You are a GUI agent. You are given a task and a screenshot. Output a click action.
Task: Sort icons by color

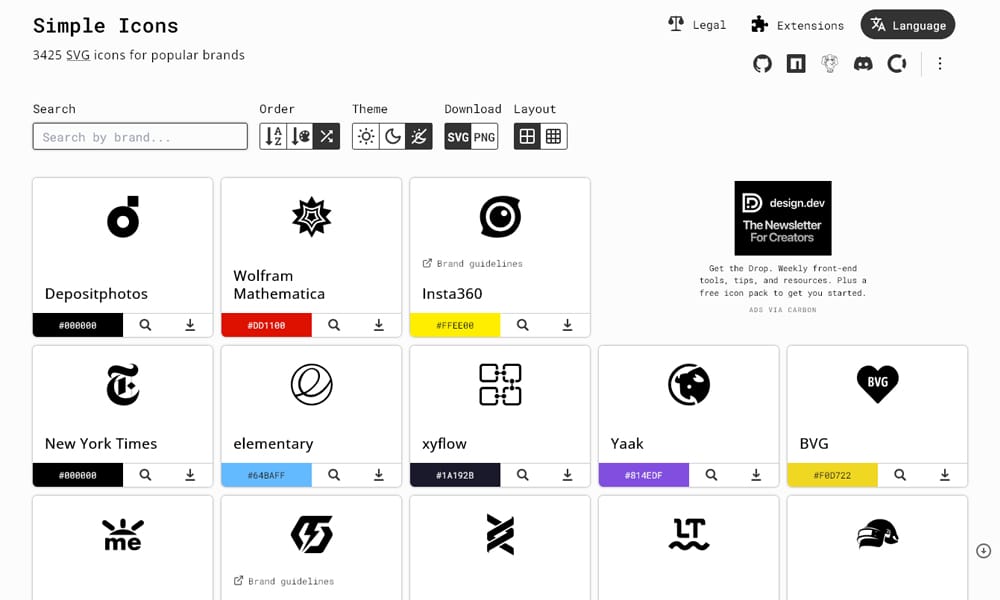(x=300, y=136)
